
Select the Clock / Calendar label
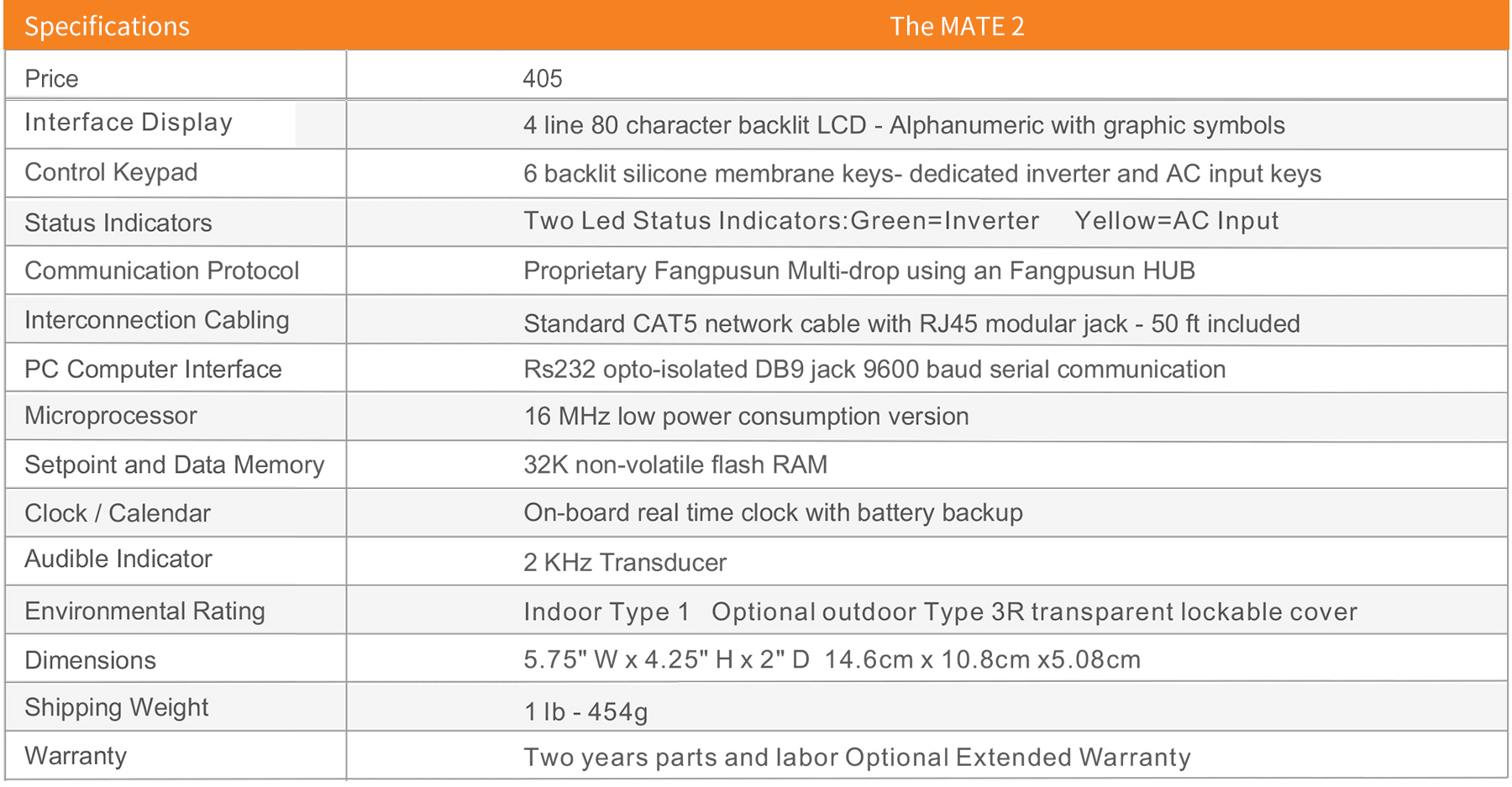pyautogui.click(x=117, y=513)
